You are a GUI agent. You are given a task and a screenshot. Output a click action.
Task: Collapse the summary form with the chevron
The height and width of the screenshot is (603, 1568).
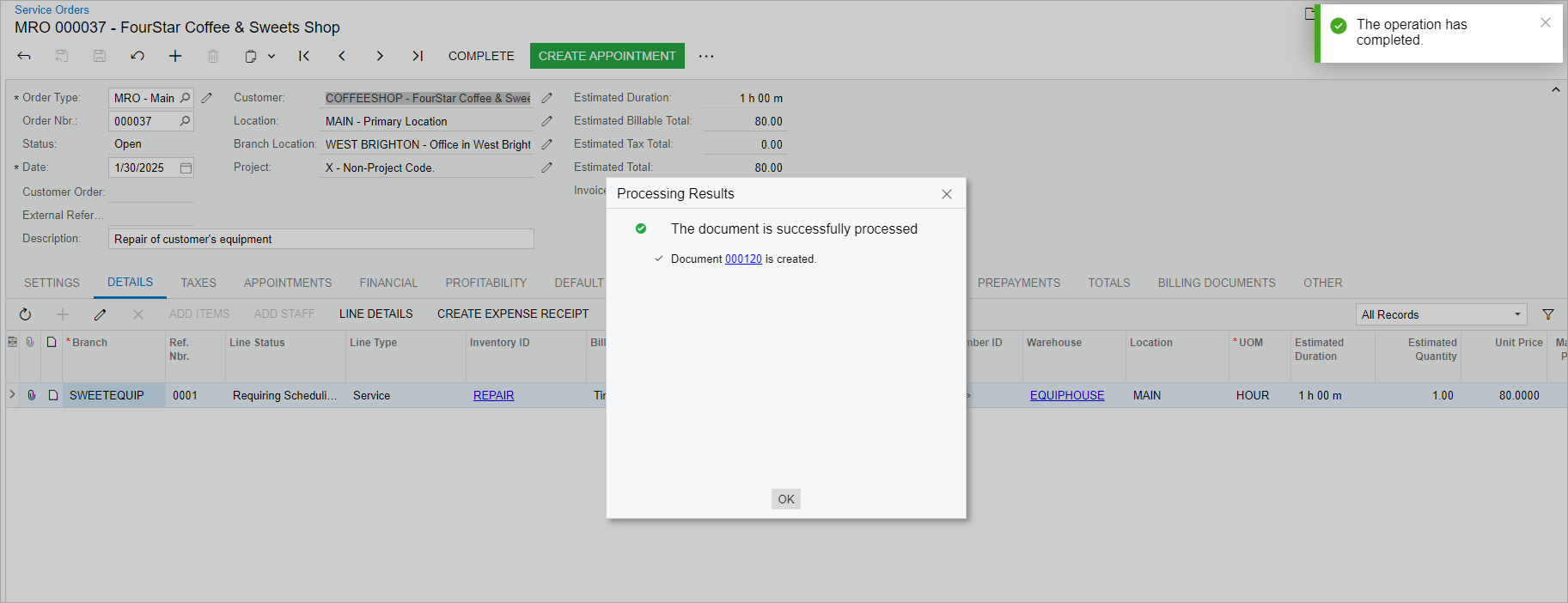point(1556,90)
